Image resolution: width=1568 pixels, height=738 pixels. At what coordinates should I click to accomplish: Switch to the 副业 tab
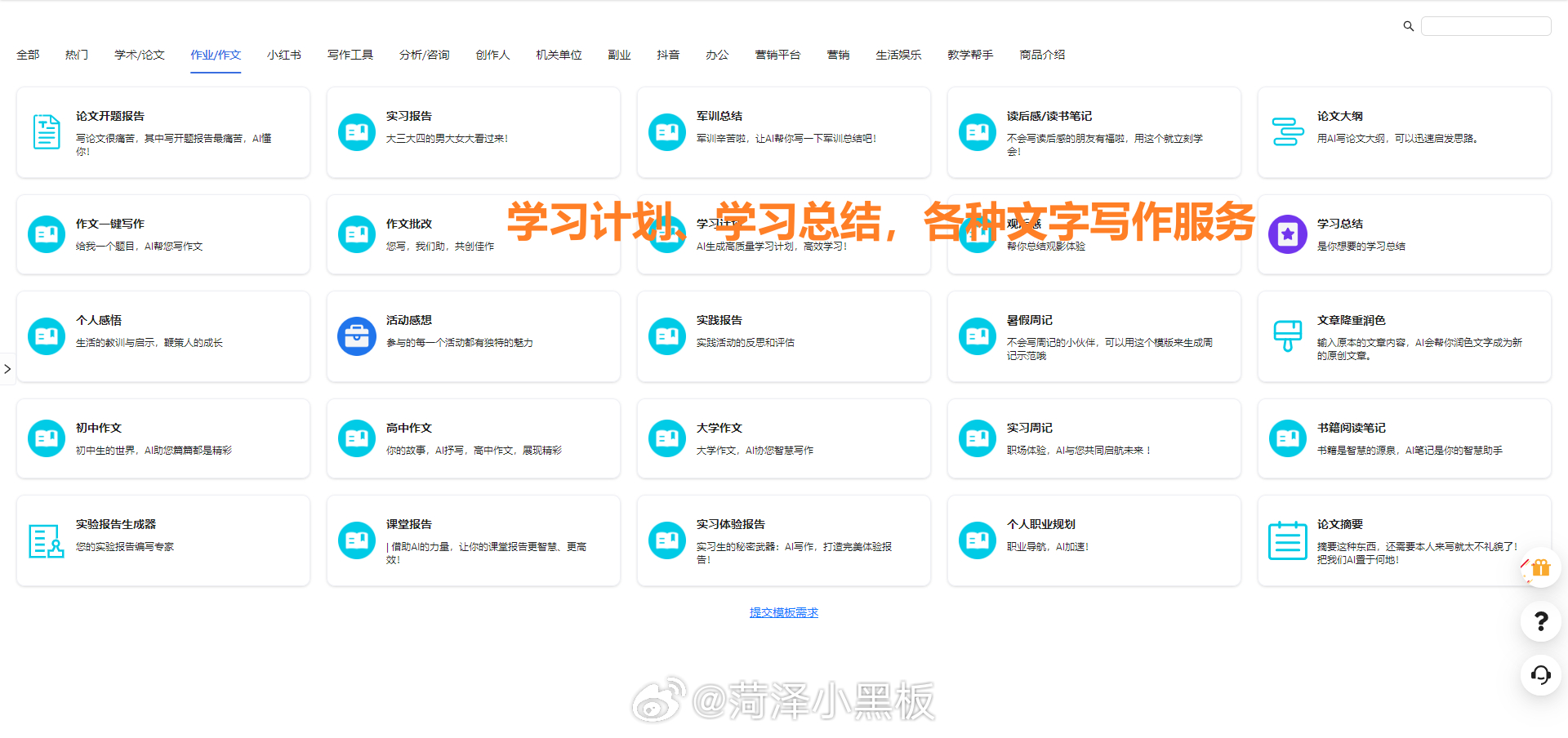(620, 55)
